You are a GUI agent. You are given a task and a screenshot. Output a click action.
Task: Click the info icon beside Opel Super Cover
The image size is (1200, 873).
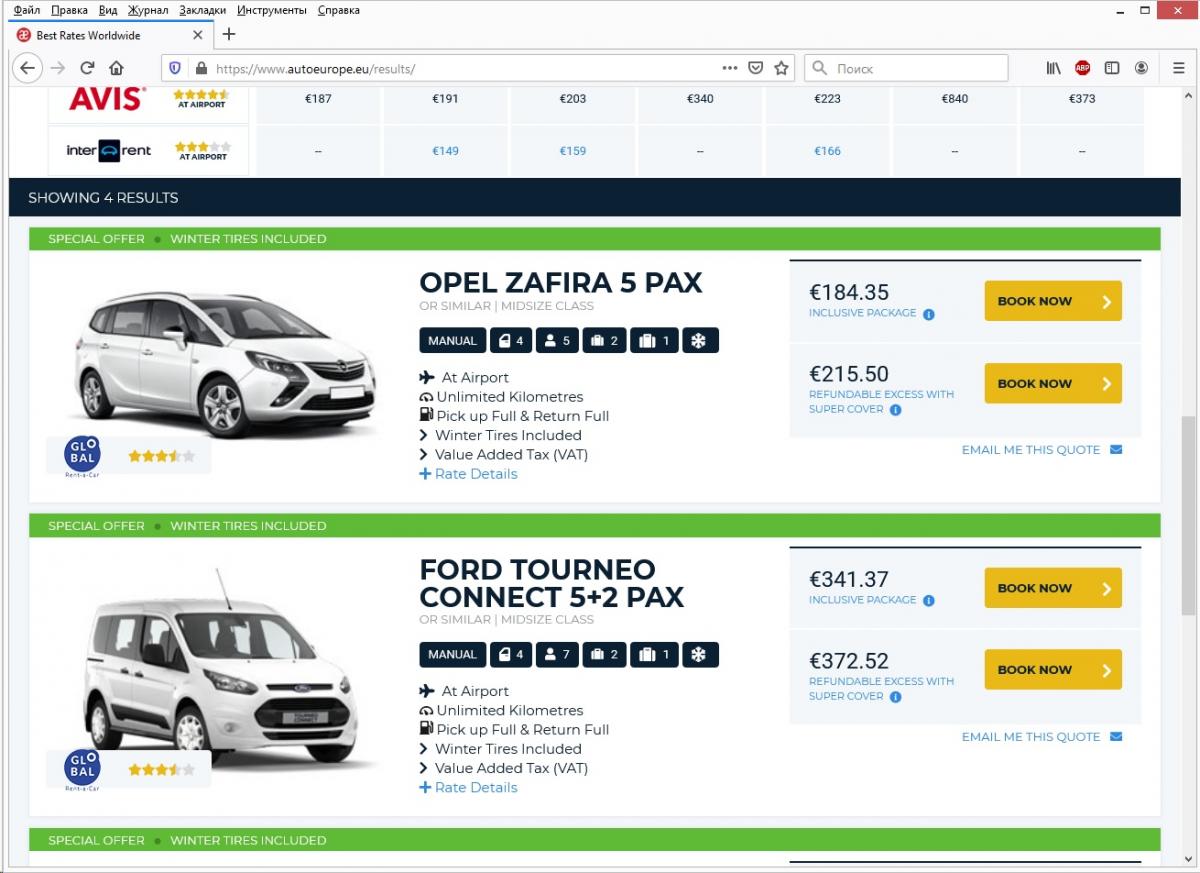pos(895,410)
